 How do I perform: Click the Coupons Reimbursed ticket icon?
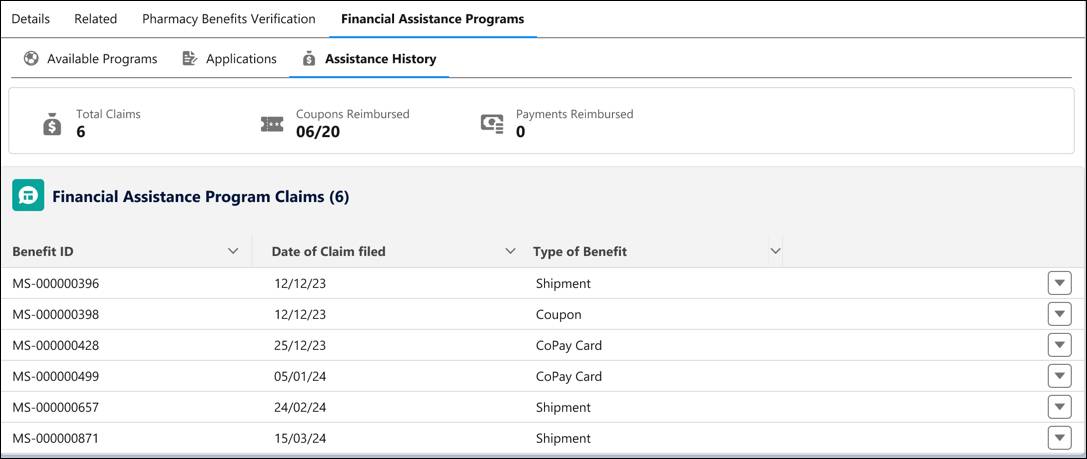[272, 124]
